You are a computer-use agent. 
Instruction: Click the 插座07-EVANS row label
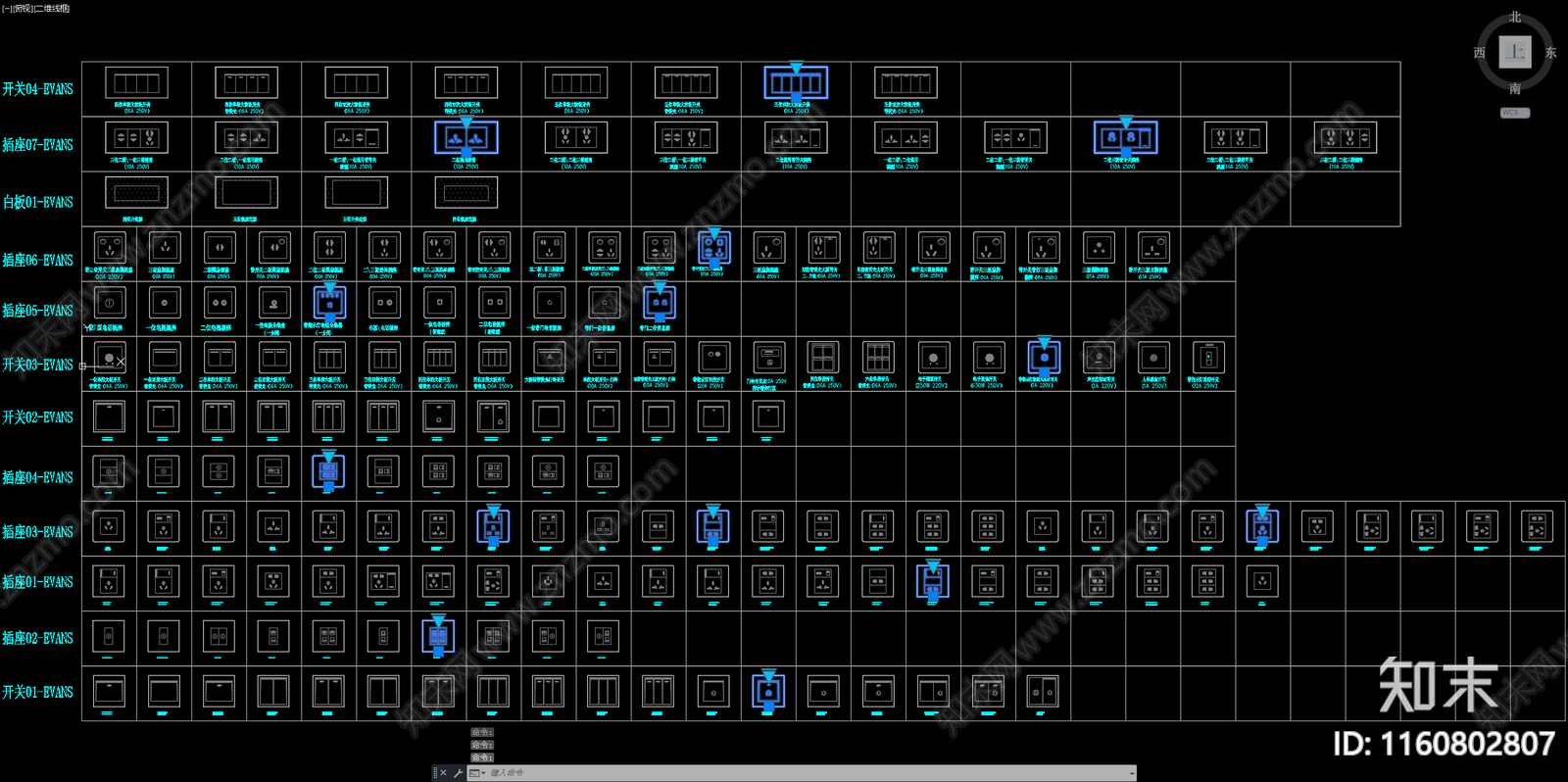point(37,145)
